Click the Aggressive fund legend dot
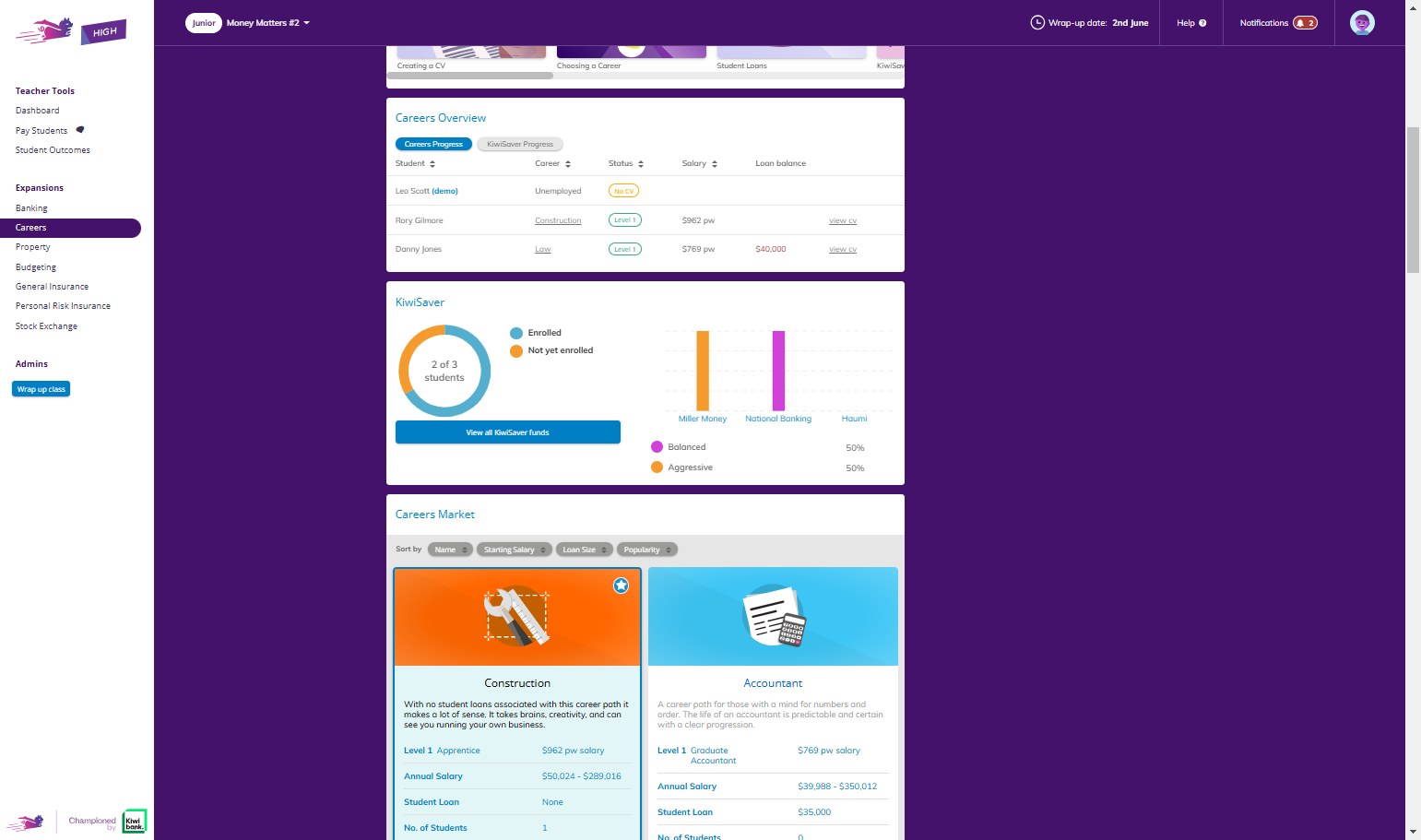 click(x=657, y=467)
